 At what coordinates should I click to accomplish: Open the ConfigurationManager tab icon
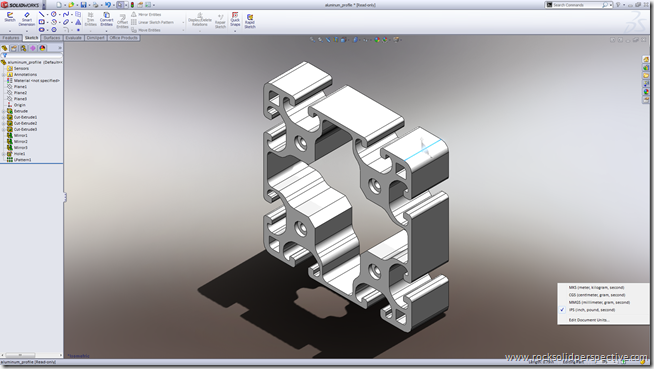[23, 48]
